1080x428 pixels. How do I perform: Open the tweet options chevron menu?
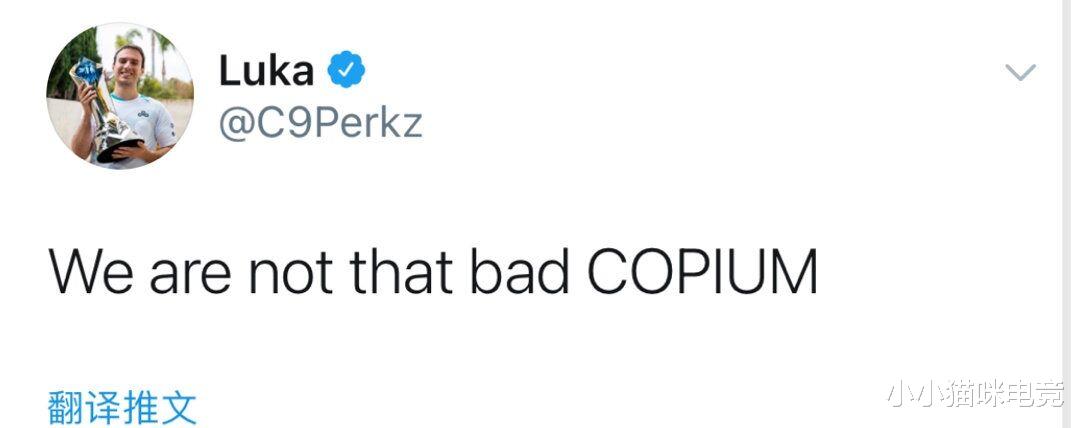point(1020,72)
